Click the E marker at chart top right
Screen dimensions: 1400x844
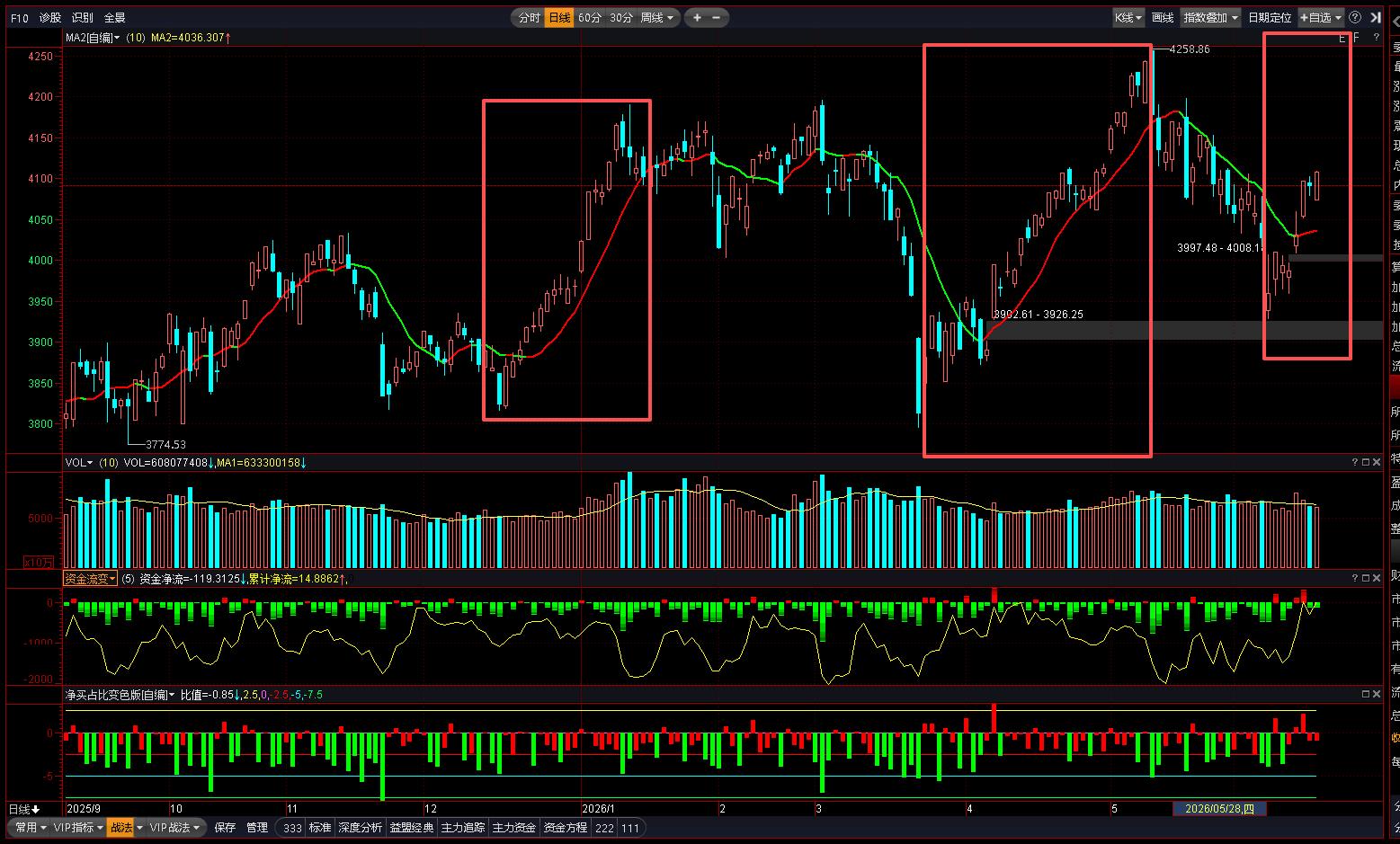[1342, 38]
